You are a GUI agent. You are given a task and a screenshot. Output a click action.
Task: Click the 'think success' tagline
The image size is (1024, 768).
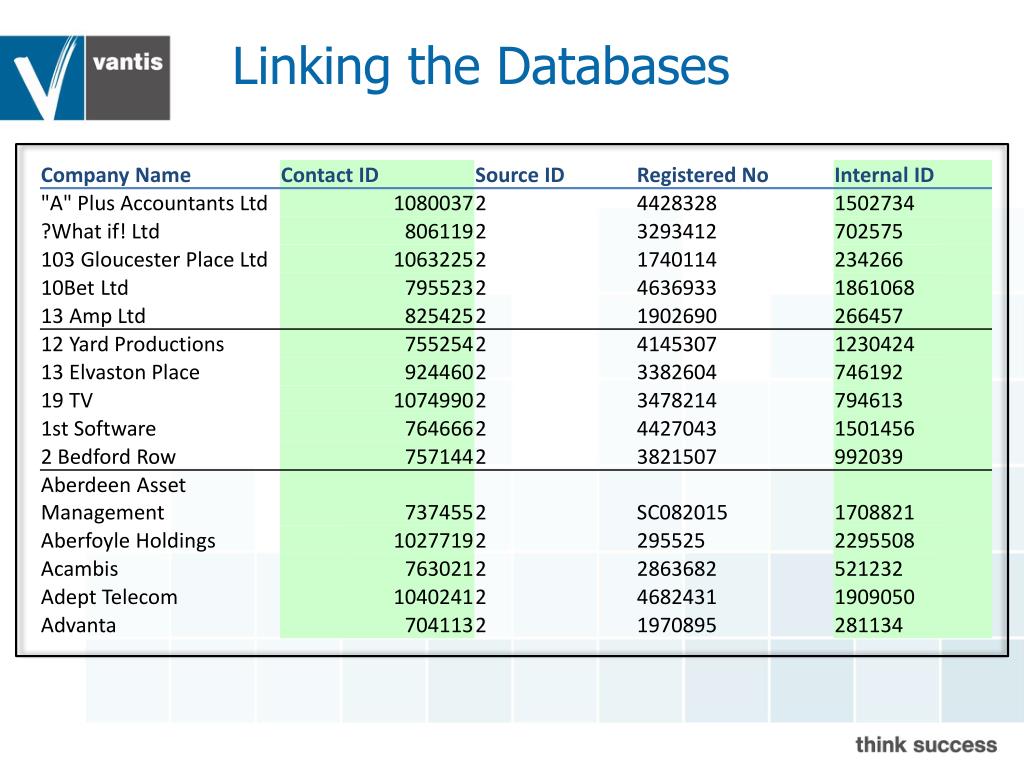point(926,744)
